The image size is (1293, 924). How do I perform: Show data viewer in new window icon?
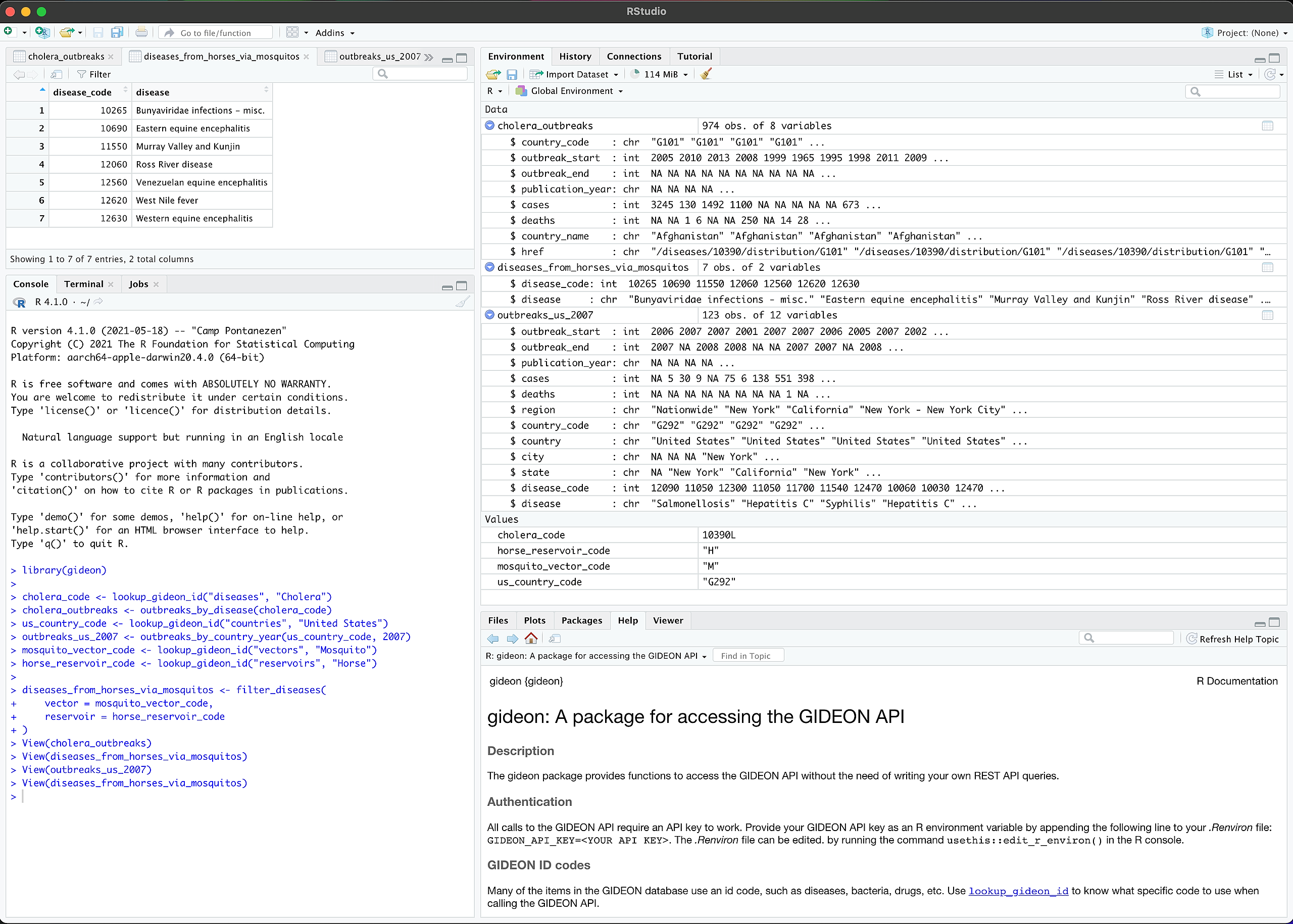[57, 75]
